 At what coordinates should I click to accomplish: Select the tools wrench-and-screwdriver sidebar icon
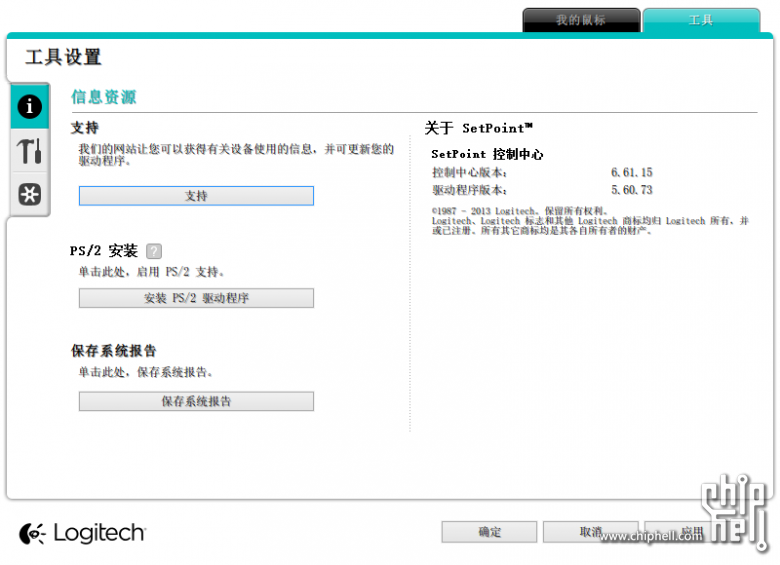[x=29, y=151]
